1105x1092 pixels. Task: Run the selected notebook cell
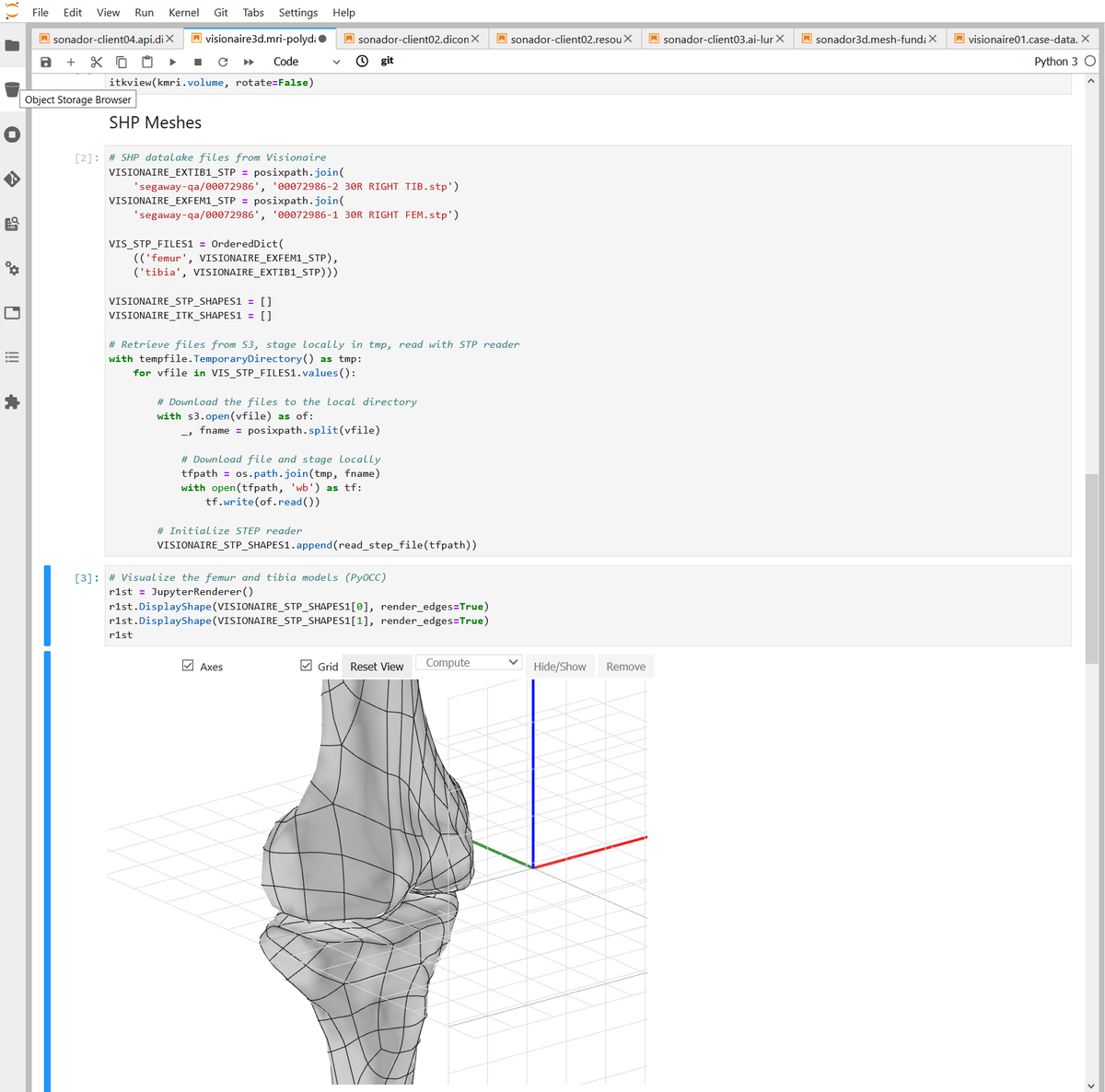pos(172,61)
